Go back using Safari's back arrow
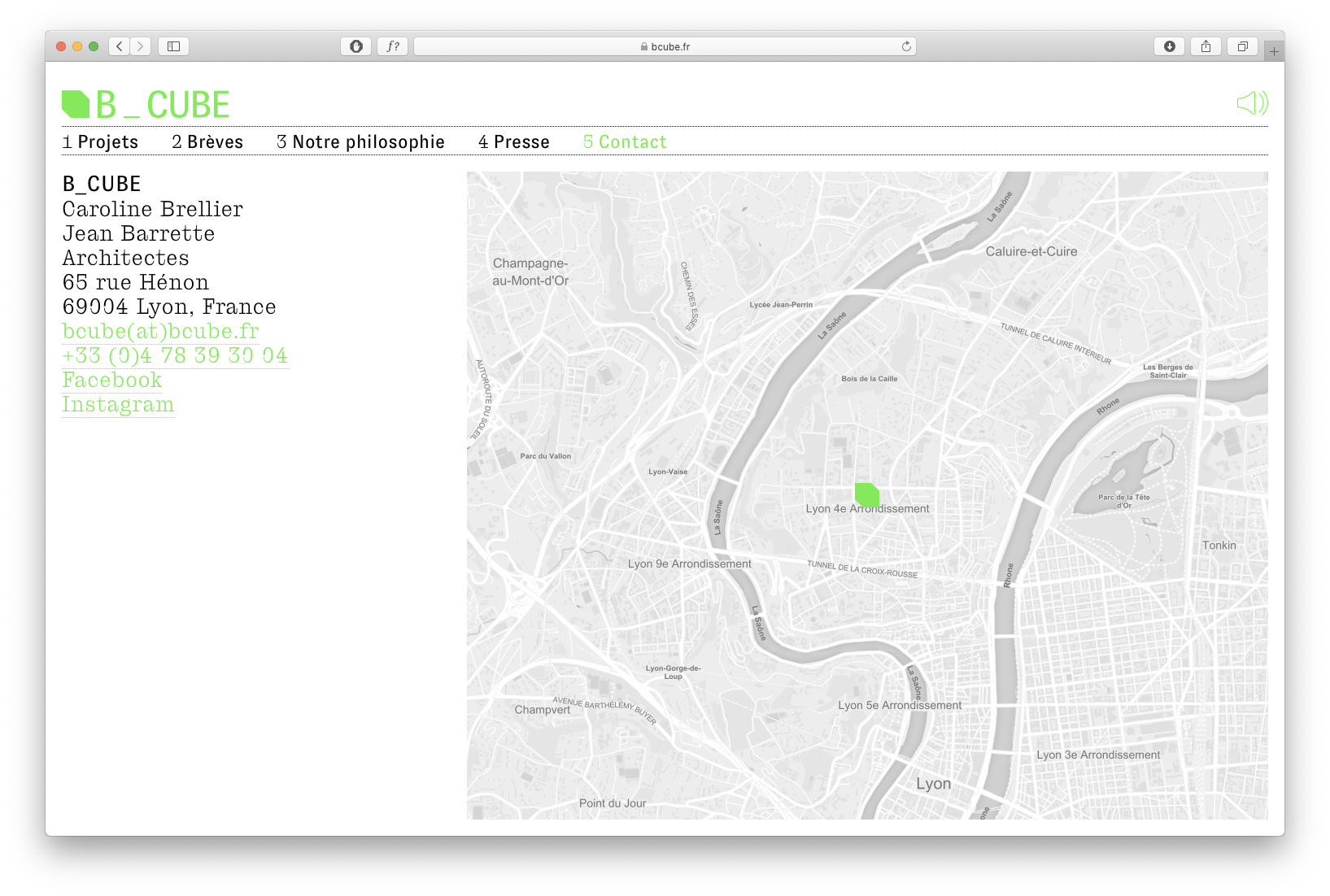Image resolution: width=1330 pixels, height=896 pixels. pyautogui.click(x=120, y=46)
